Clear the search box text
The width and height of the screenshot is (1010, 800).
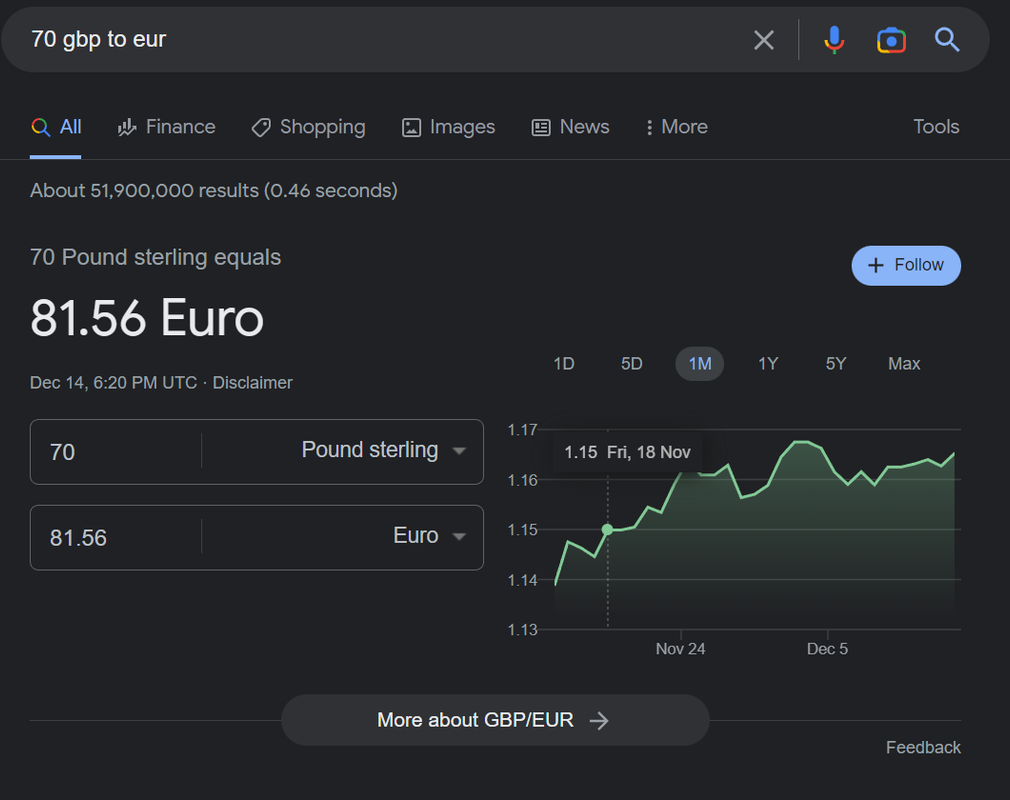click(764, 40)
